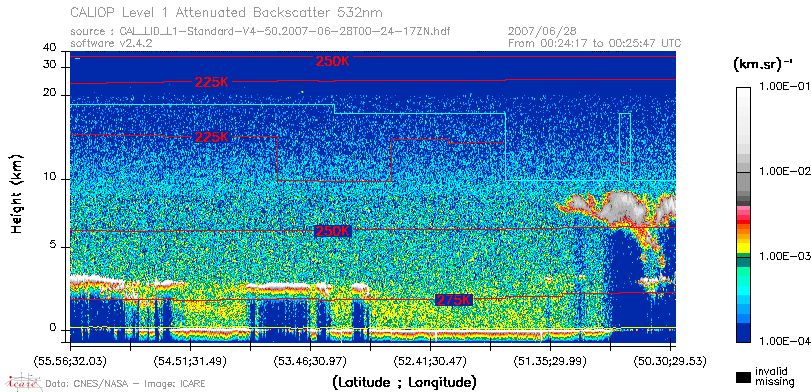The height and width of the screenshot is (392, 811).
Task: Click the '(53.46;30.97)' coordinate label
Action: pos(311,360)
